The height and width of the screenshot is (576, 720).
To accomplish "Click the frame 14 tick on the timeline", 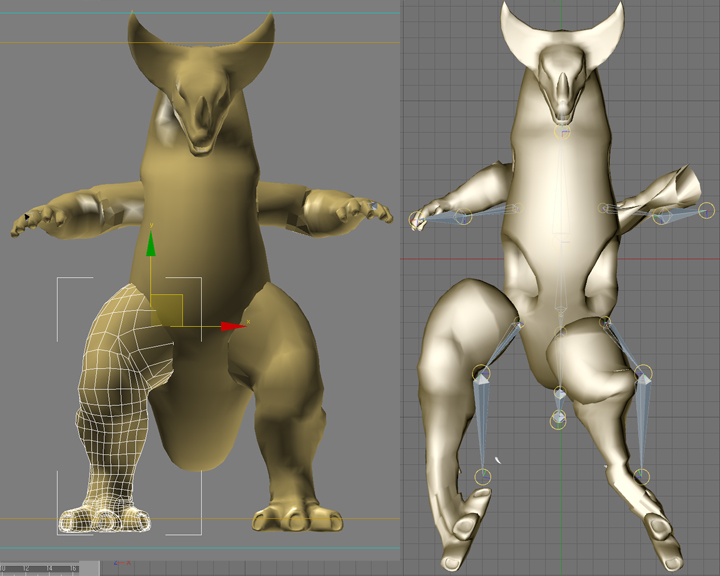I will tap(49, 569).
